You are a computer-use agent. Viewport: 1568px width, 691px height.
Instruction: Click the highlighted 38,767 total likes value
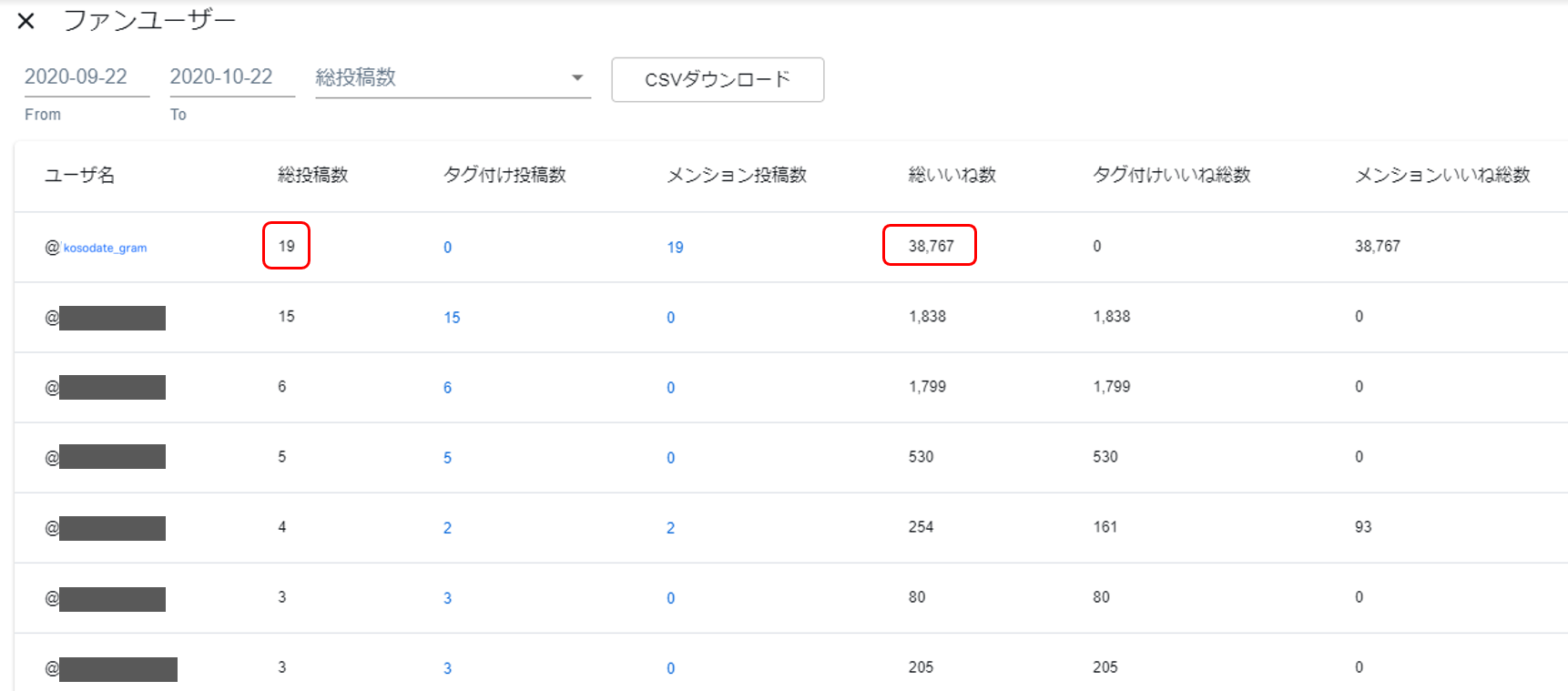coord(931,246)
